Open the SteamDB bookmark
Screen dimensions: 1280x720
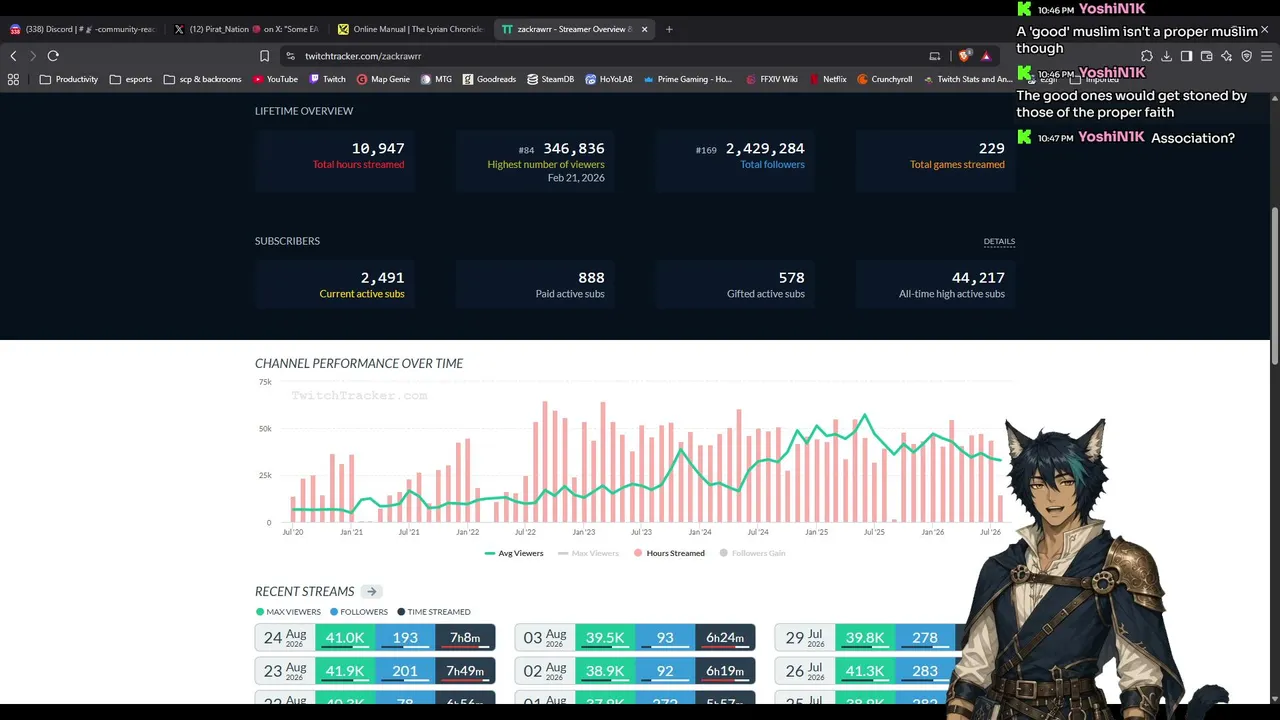(x=551, y=79)
